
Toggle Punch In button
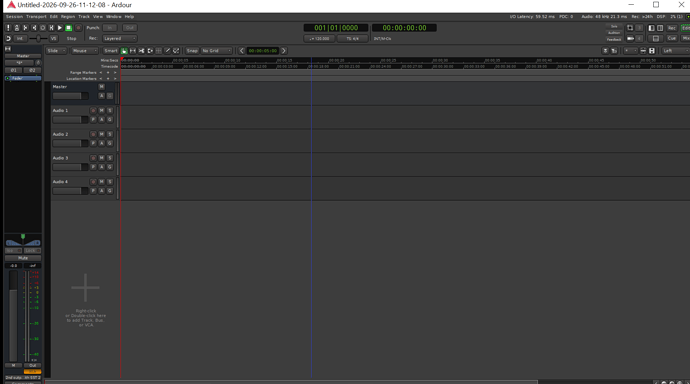[110, 28]
